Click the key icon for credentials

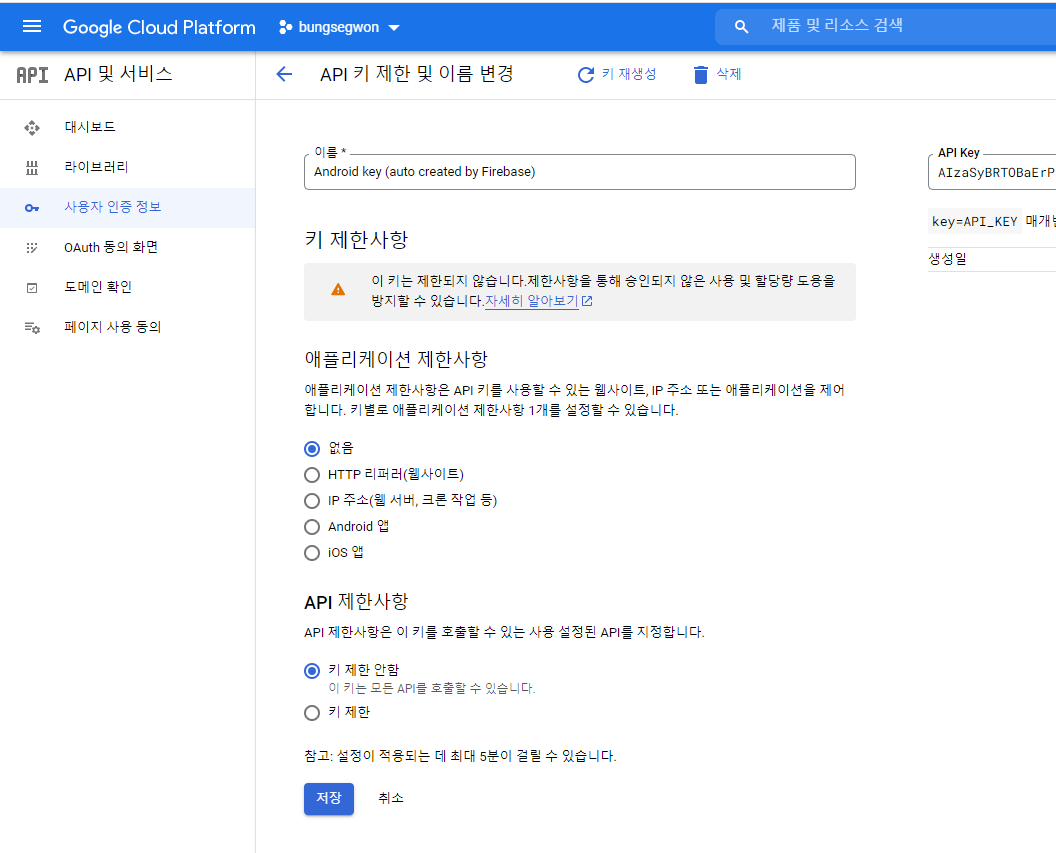32,208
